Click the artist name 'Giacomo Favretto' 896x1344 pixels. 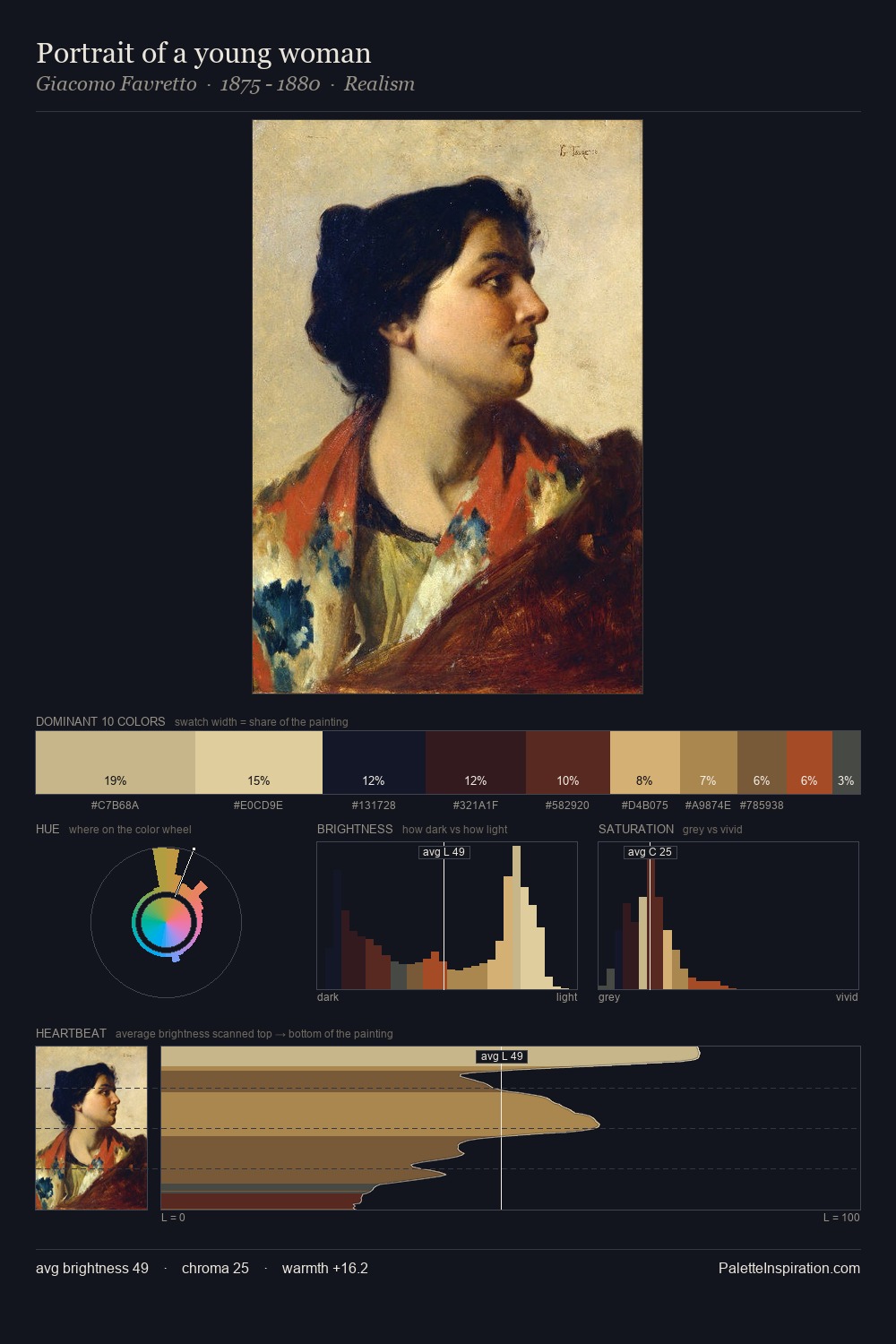(x=116, y=84)
